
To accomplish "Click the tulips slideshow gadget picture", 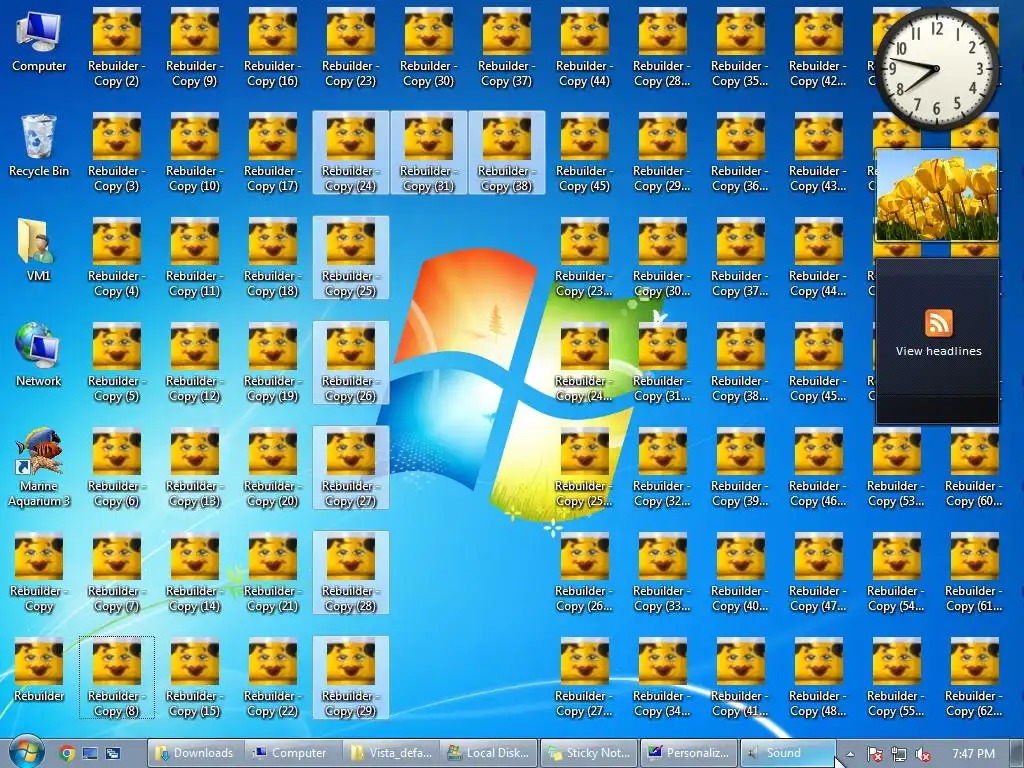I will pos(936,195).
